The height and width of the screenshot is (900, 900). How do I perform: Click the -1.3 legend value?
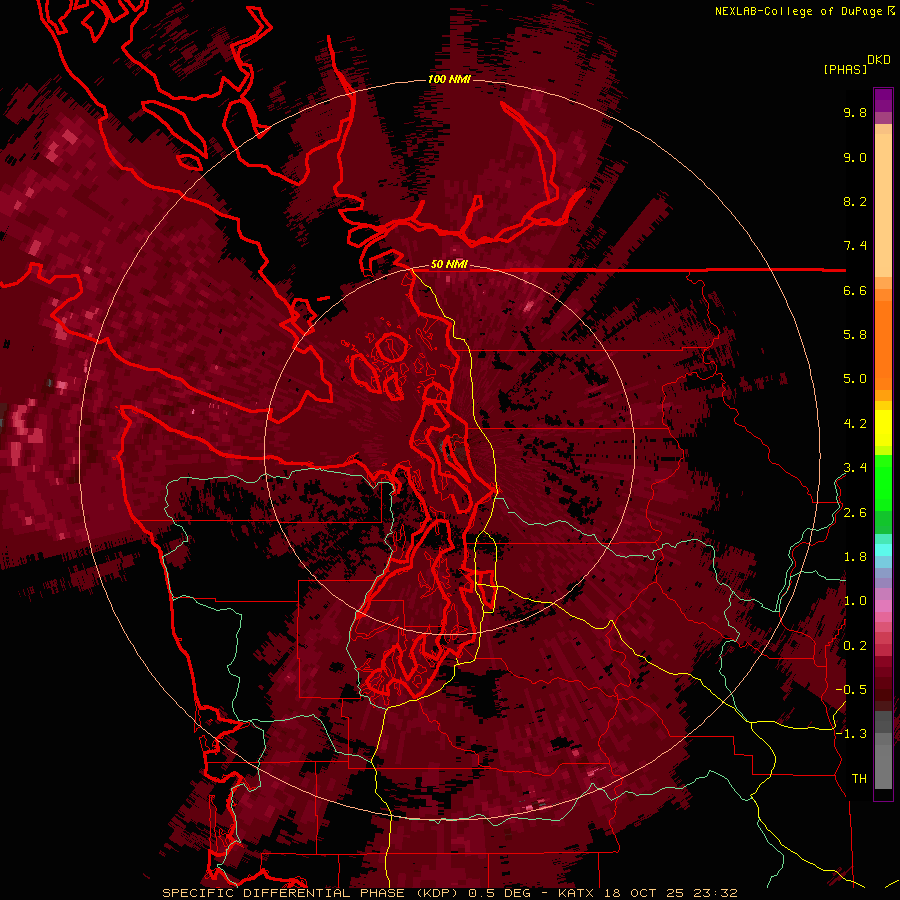pos(851,734)
